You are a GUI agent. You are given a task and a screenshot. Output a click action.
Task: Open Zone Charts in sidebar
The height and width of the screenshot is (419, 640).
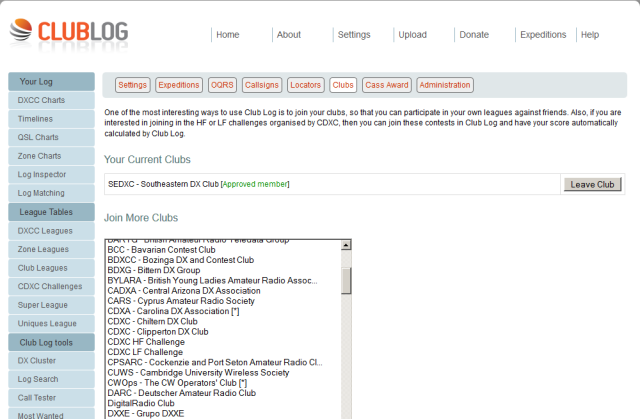(51, 156)
